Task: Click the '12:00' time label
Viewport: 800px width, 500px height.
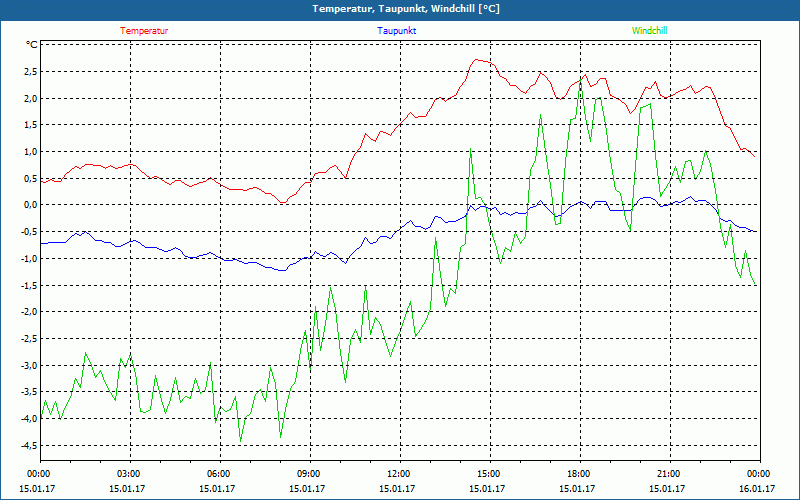Action: click(x=401, y=474)
